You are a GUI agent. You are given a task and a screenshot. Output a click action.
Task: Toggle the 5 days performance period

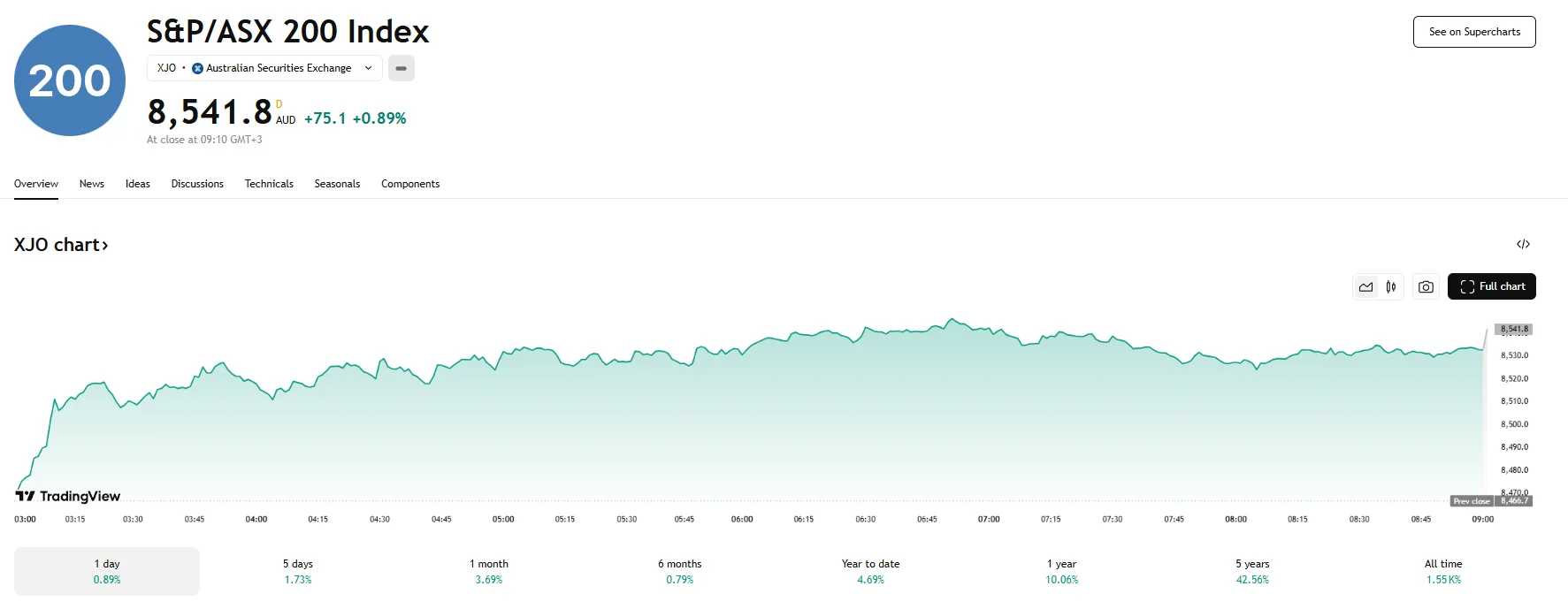tap(296, 570)
